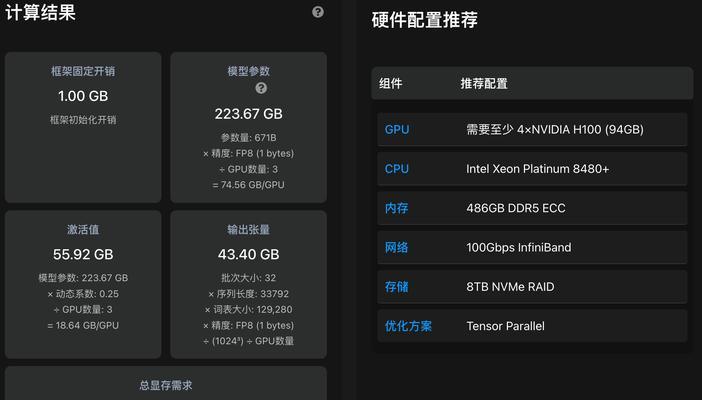The width and height of the screenshot is (702, 400).
Task: Click the 词表大小: 129,280 line
Action: coord(248,310)
